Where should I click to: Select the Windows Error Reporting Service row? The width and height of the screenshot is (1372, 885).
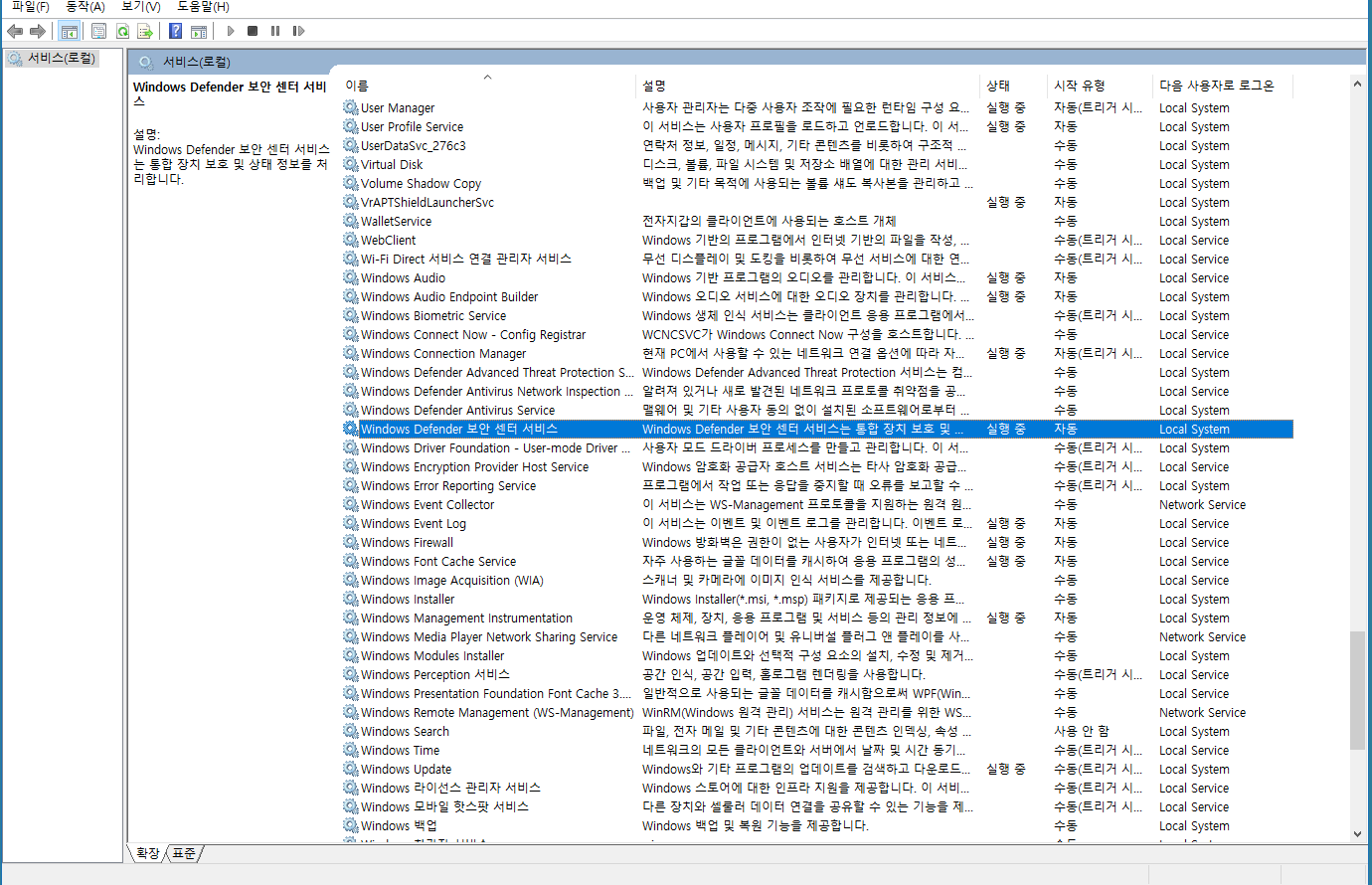pos(817,485)
